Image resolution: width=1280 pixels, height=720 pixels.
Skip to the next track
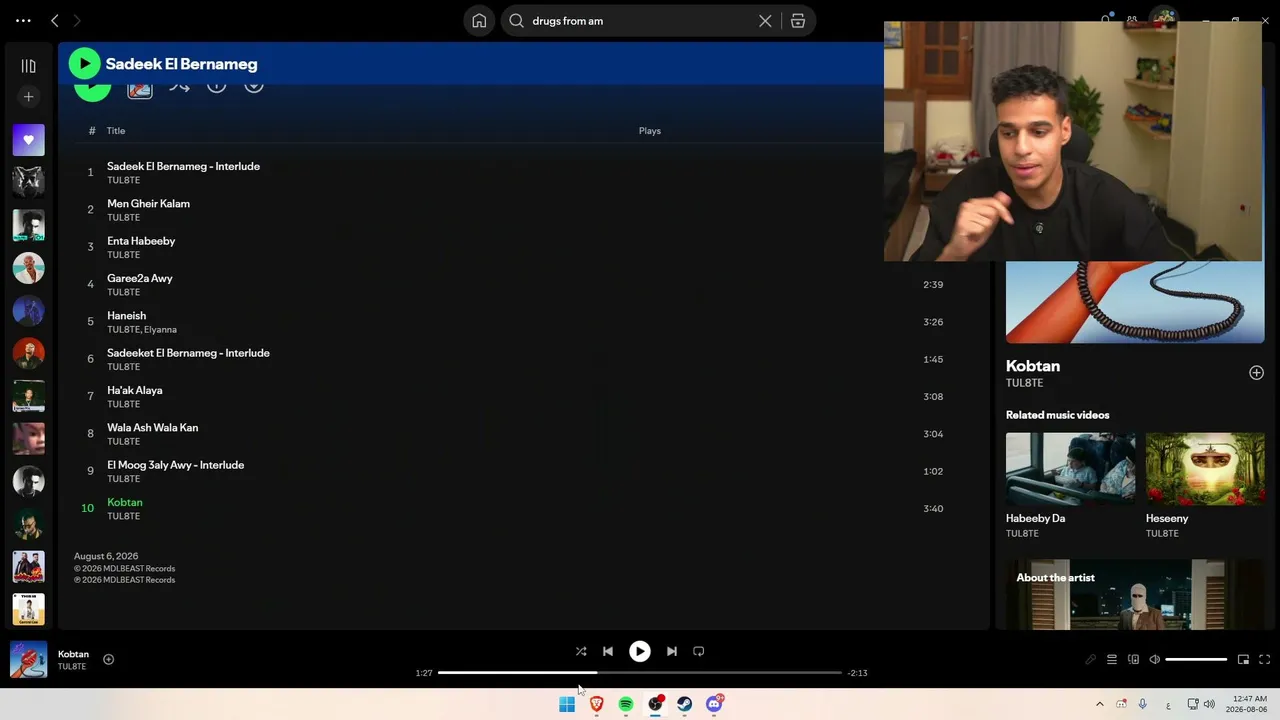click(x=672, y=651)
